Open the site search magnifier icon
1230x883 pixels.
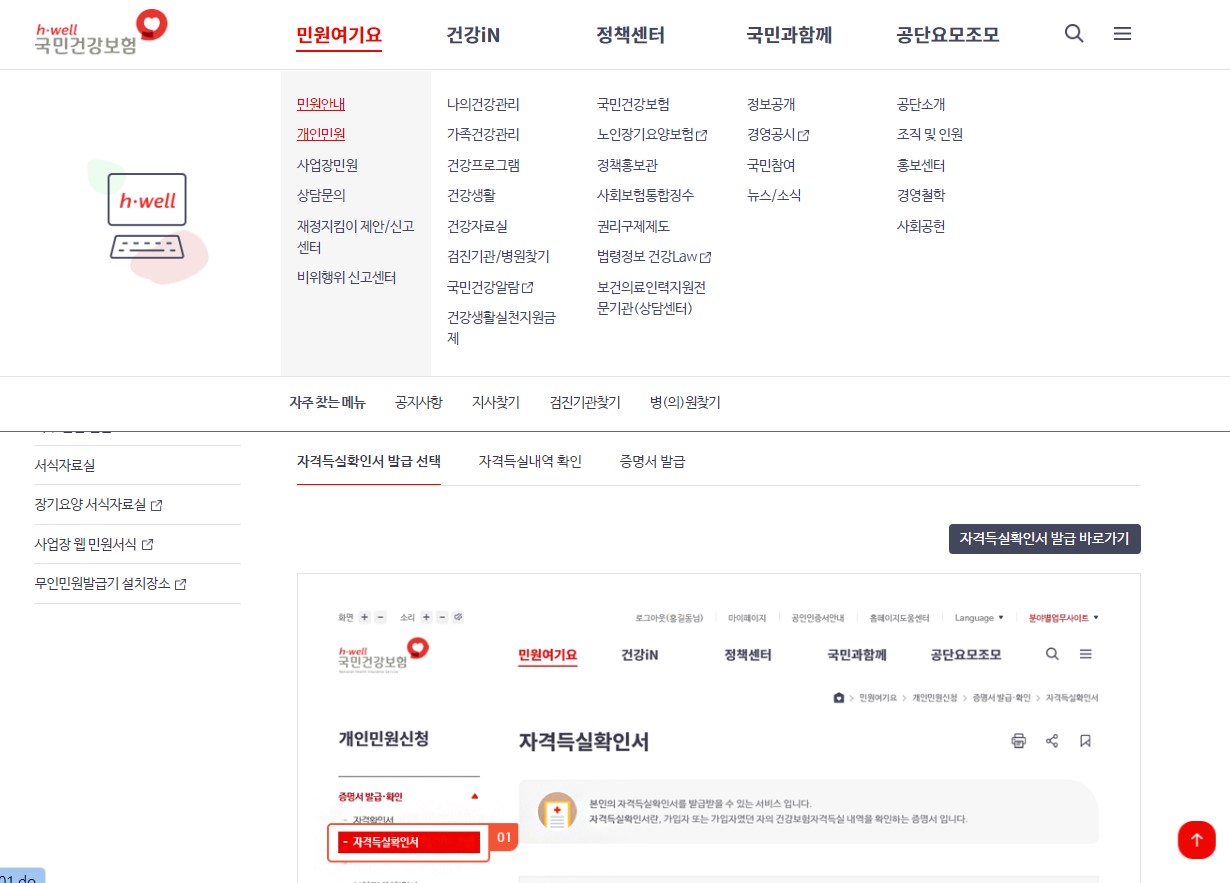(x=1074, y=34)
